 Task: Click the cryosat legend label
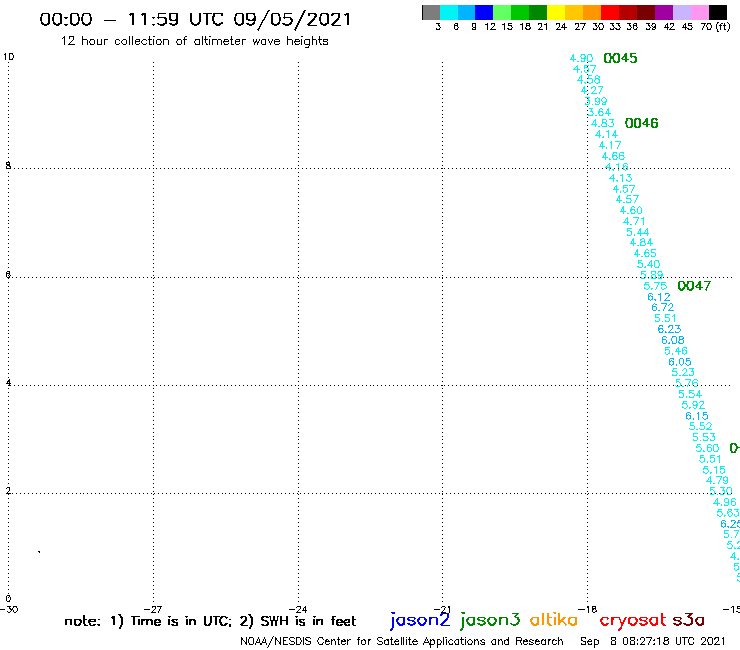(632, 621)
